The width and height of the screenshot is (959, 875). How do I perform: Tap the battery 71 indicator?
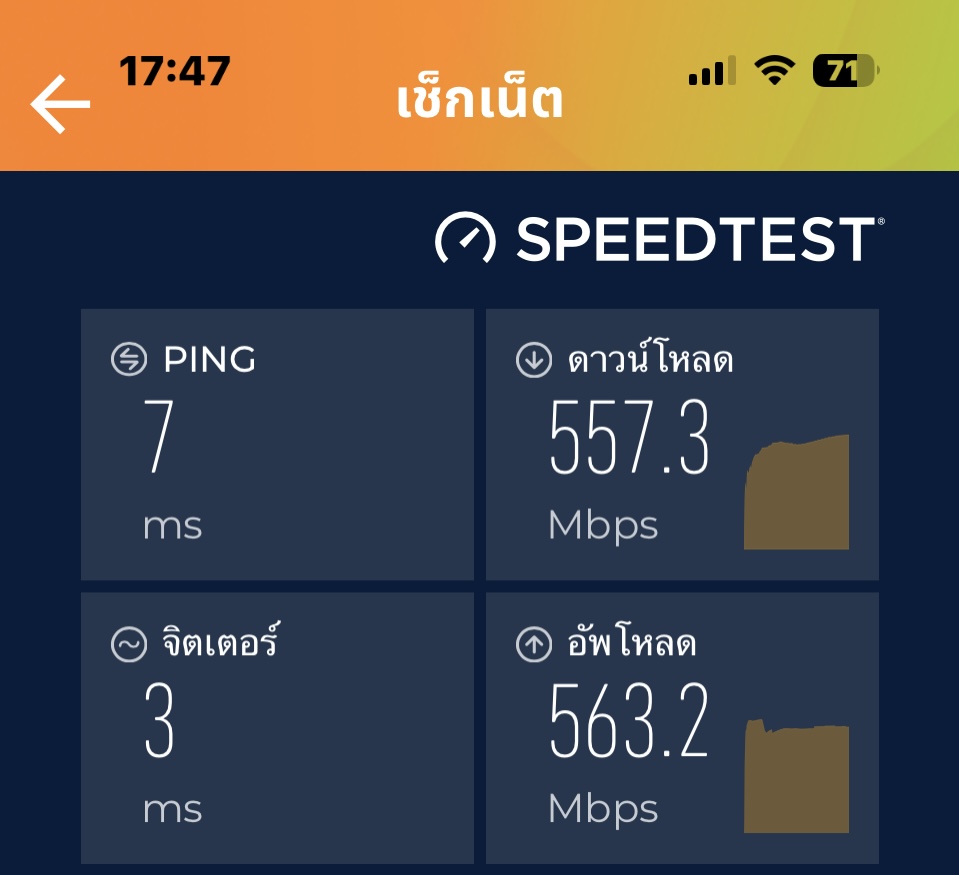pos(846,70)
